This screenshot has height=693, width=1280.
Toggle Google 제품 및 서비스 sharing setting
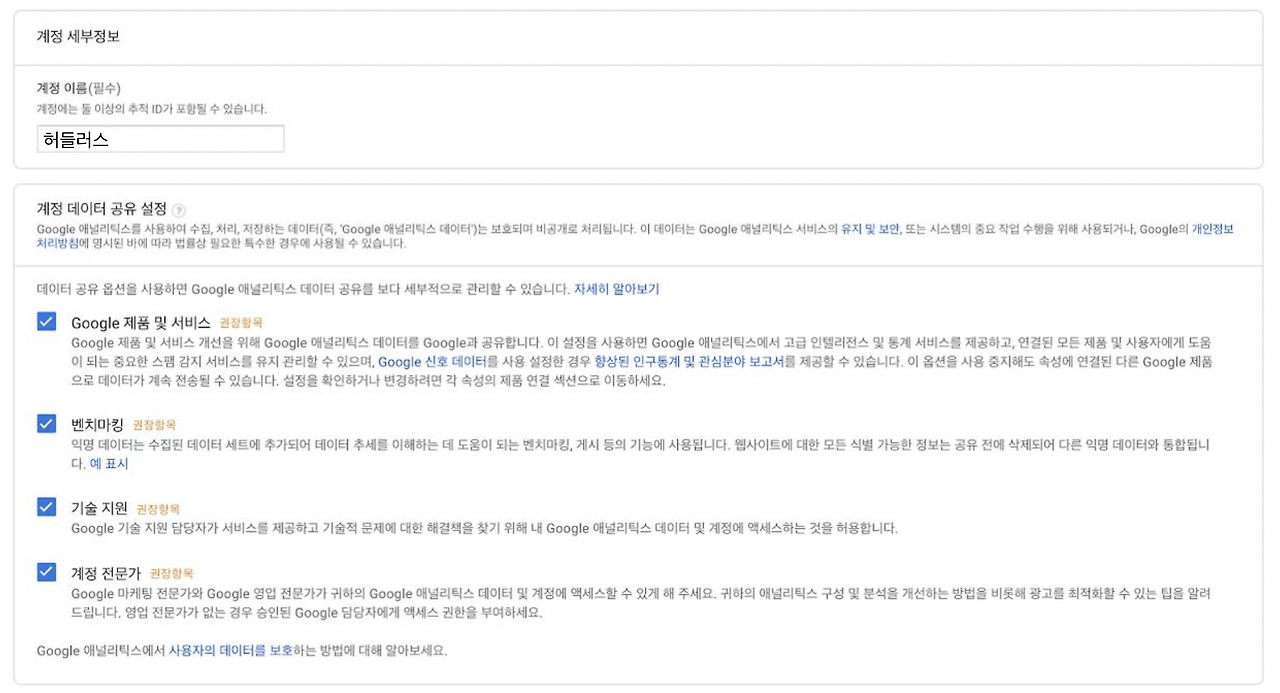coord(45,322)
